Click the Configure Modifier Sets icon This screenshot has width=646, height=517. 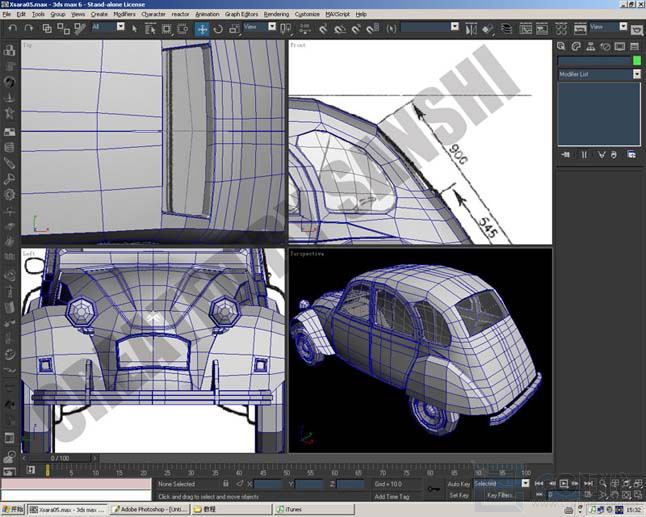[x=632, y=155]
